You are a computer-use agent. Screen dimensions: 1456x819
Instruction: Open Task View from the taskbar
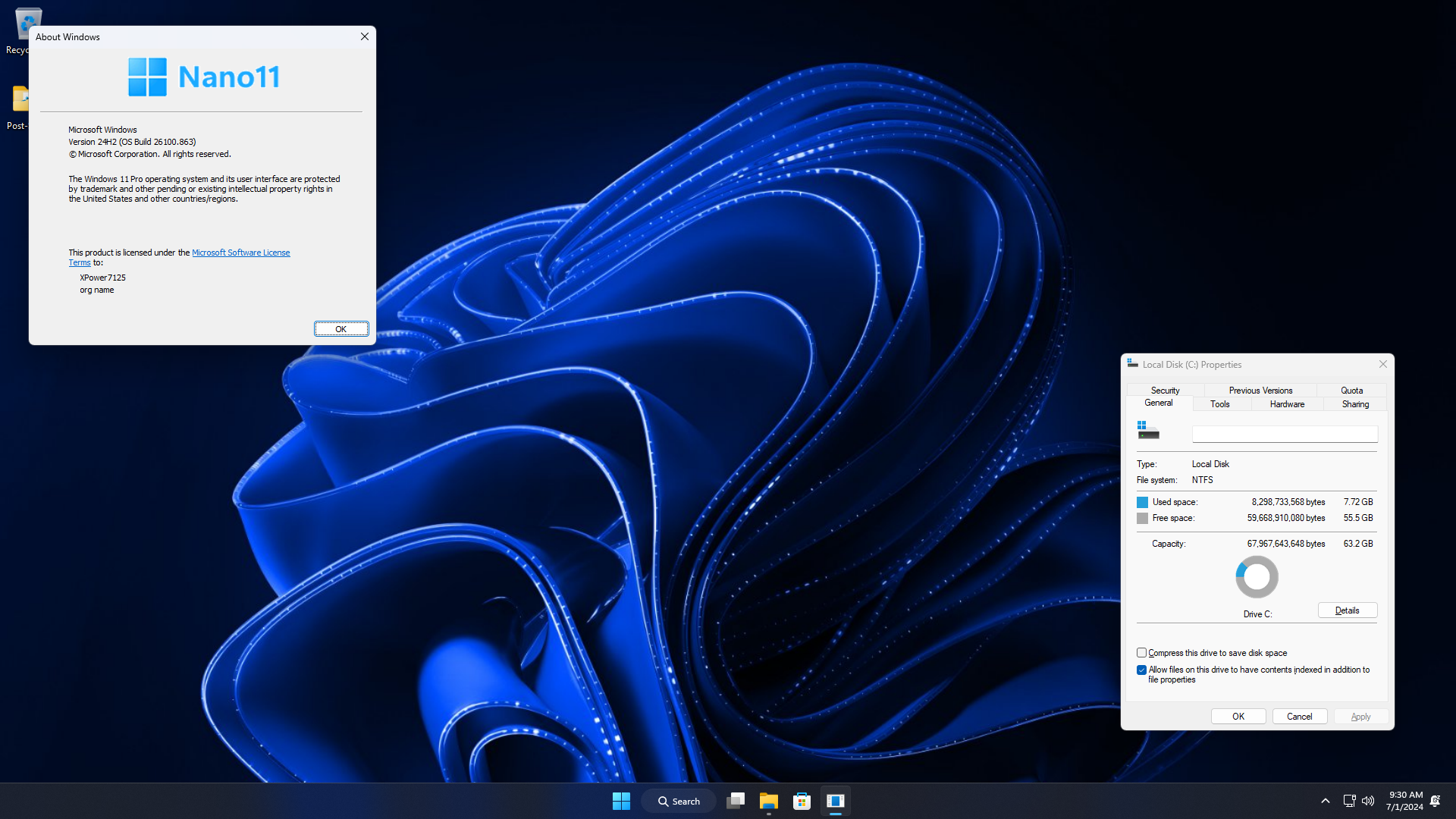coord(735,800)
